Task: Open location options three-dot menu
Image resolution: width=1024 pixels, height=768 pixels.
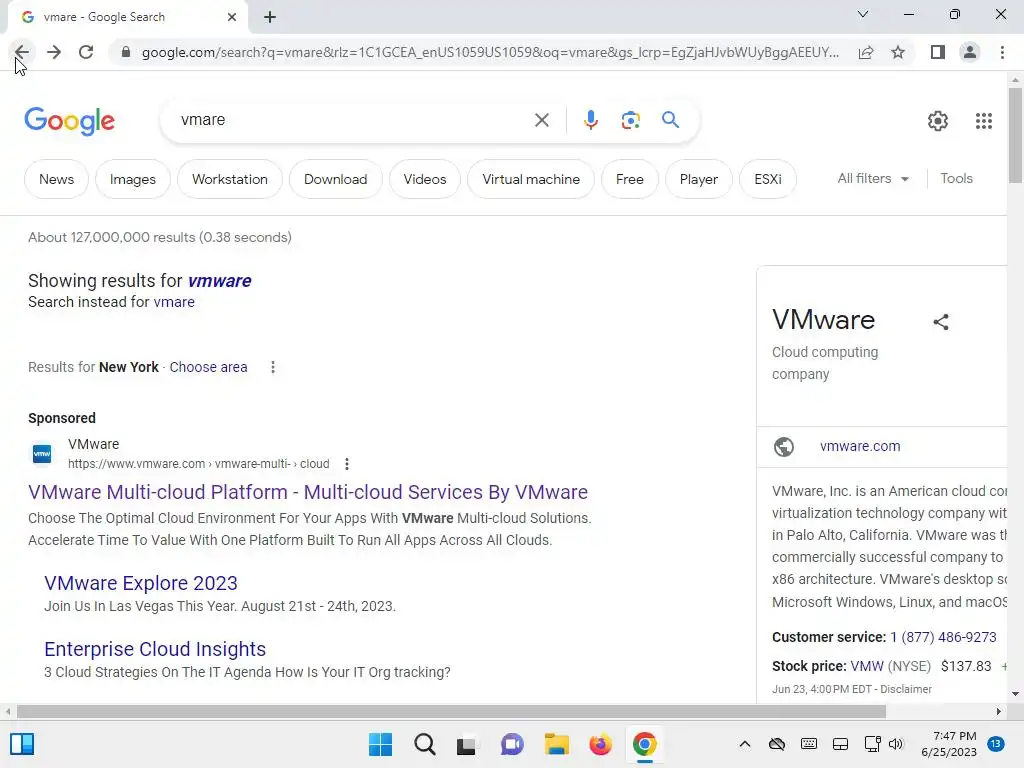Action: click(273, 367)
